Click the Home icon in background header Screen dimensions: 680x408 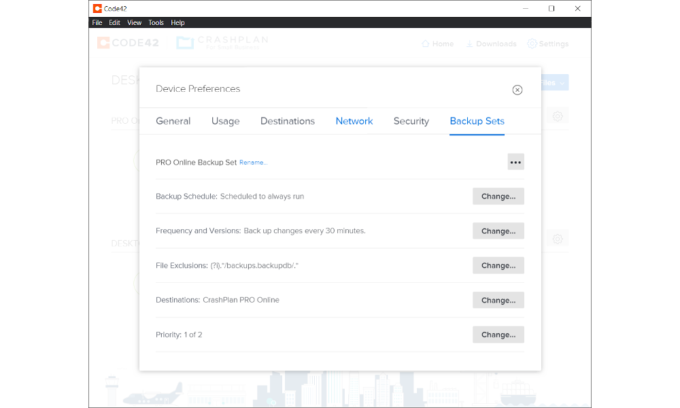click(425, 43)
